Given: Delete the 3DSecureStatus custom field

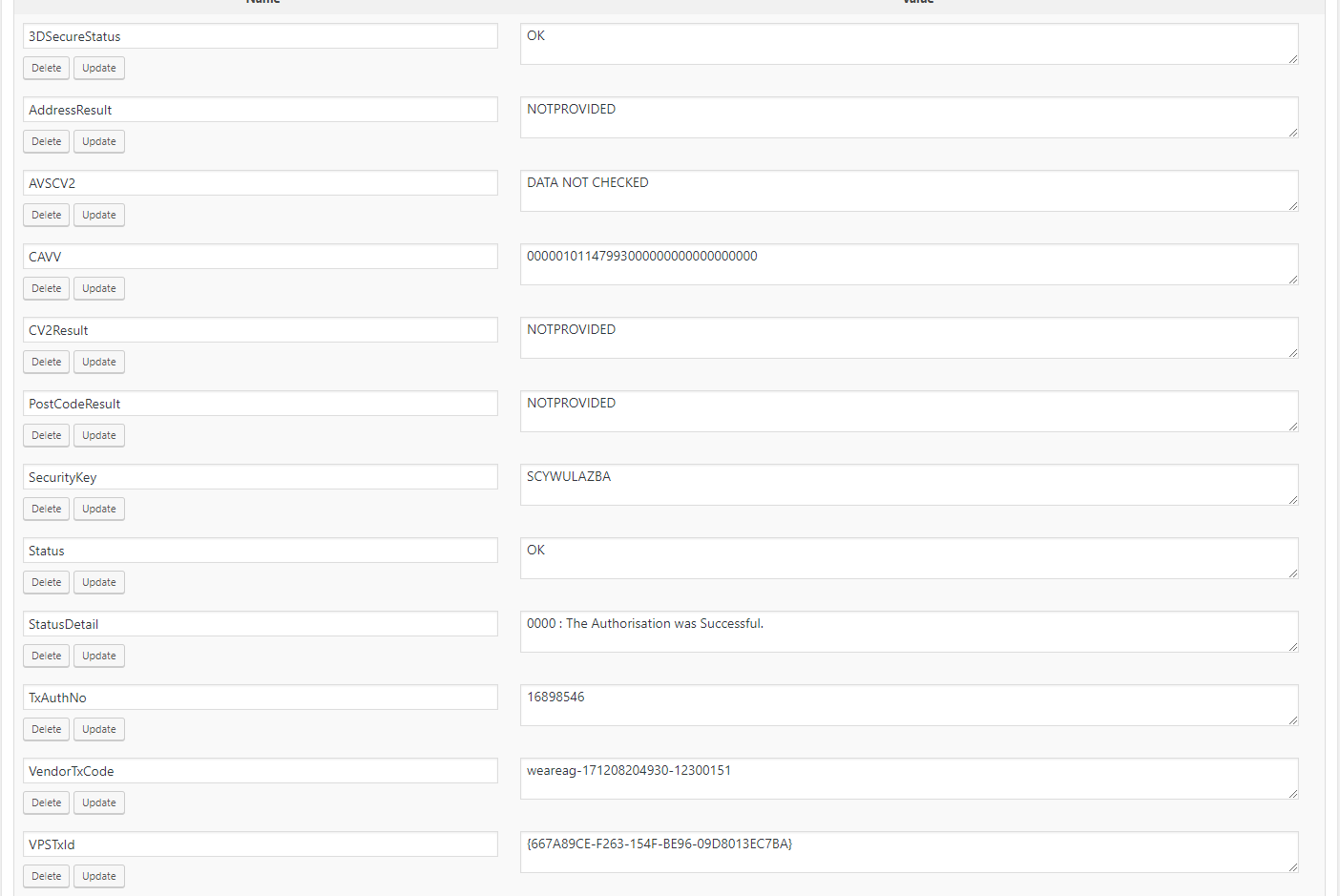Looking at the screenshot, I should click(46, 68).
